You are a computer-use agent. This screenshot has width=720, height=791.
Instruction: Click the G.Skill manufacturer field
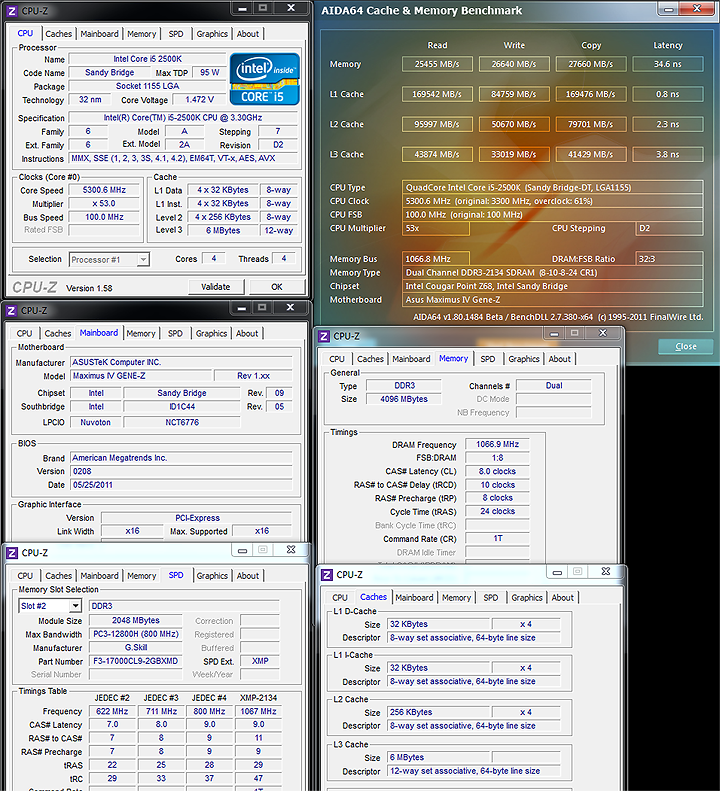point(135,647)
